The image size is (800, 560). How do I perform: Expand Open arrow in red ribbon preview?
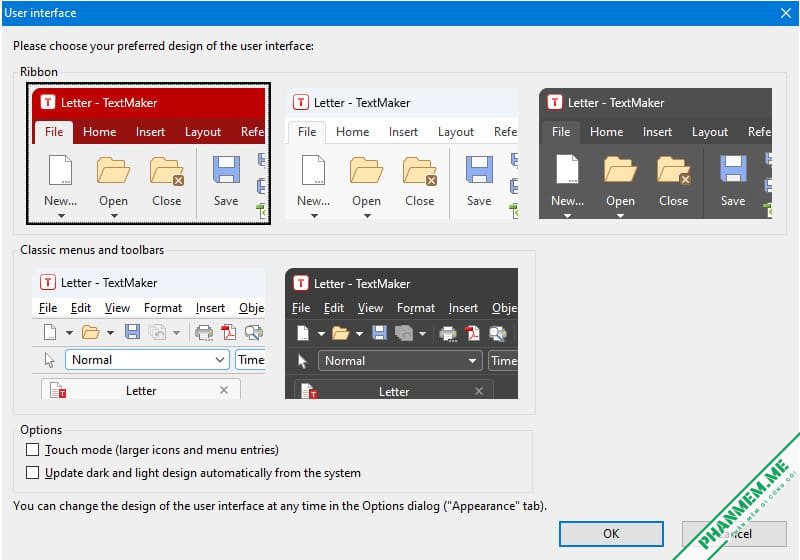(114, 216)
